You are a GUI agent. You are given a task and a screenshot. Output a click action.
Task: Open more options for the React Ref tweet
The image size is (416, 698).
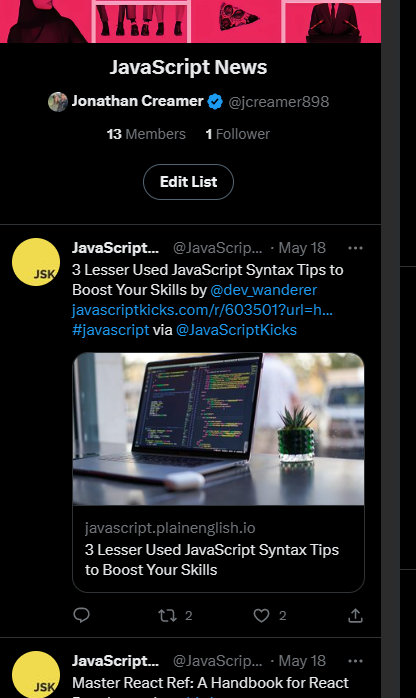pyautogui.click(x=355, y=661)
